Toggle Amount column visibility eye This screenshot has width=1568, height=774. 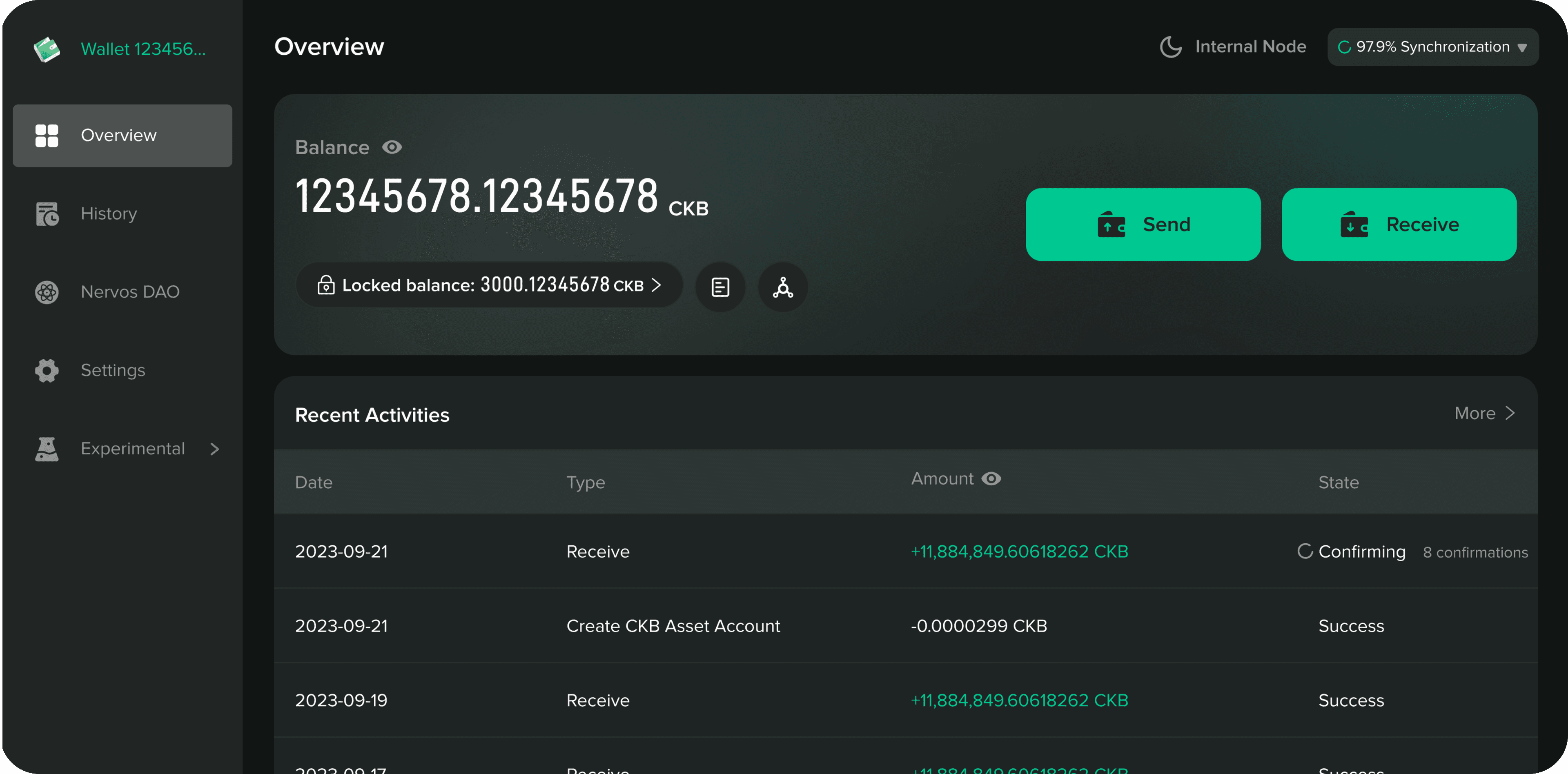[991, 479]
